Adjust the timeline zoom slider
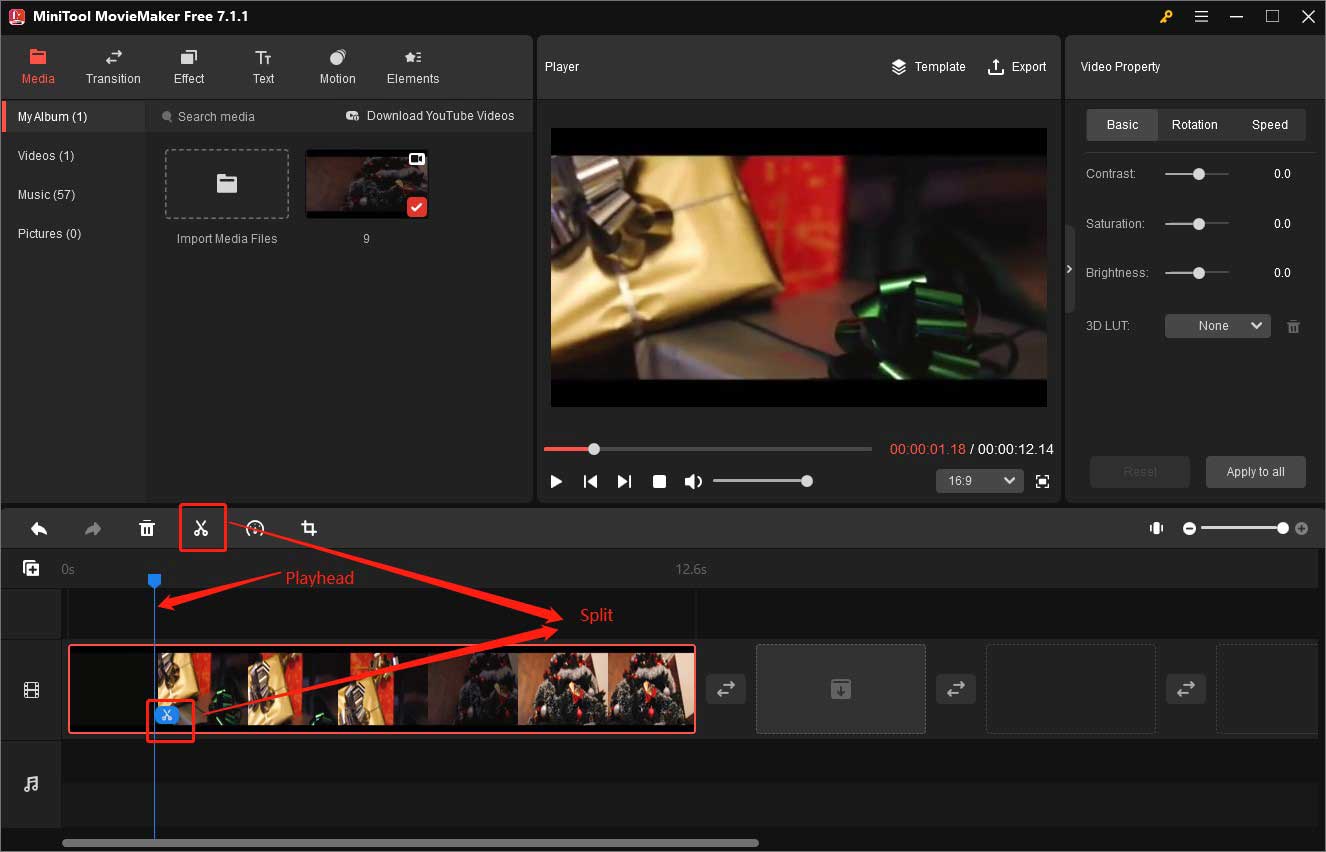Image resolution: width=1326 pixels, height=852 pixels. coord(1245,528)
